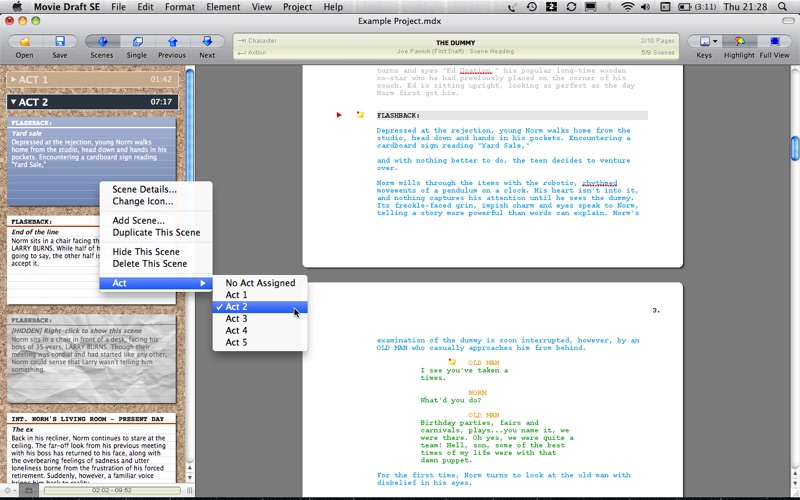Select checked Act 2 submenu item

tap(236, 307)
